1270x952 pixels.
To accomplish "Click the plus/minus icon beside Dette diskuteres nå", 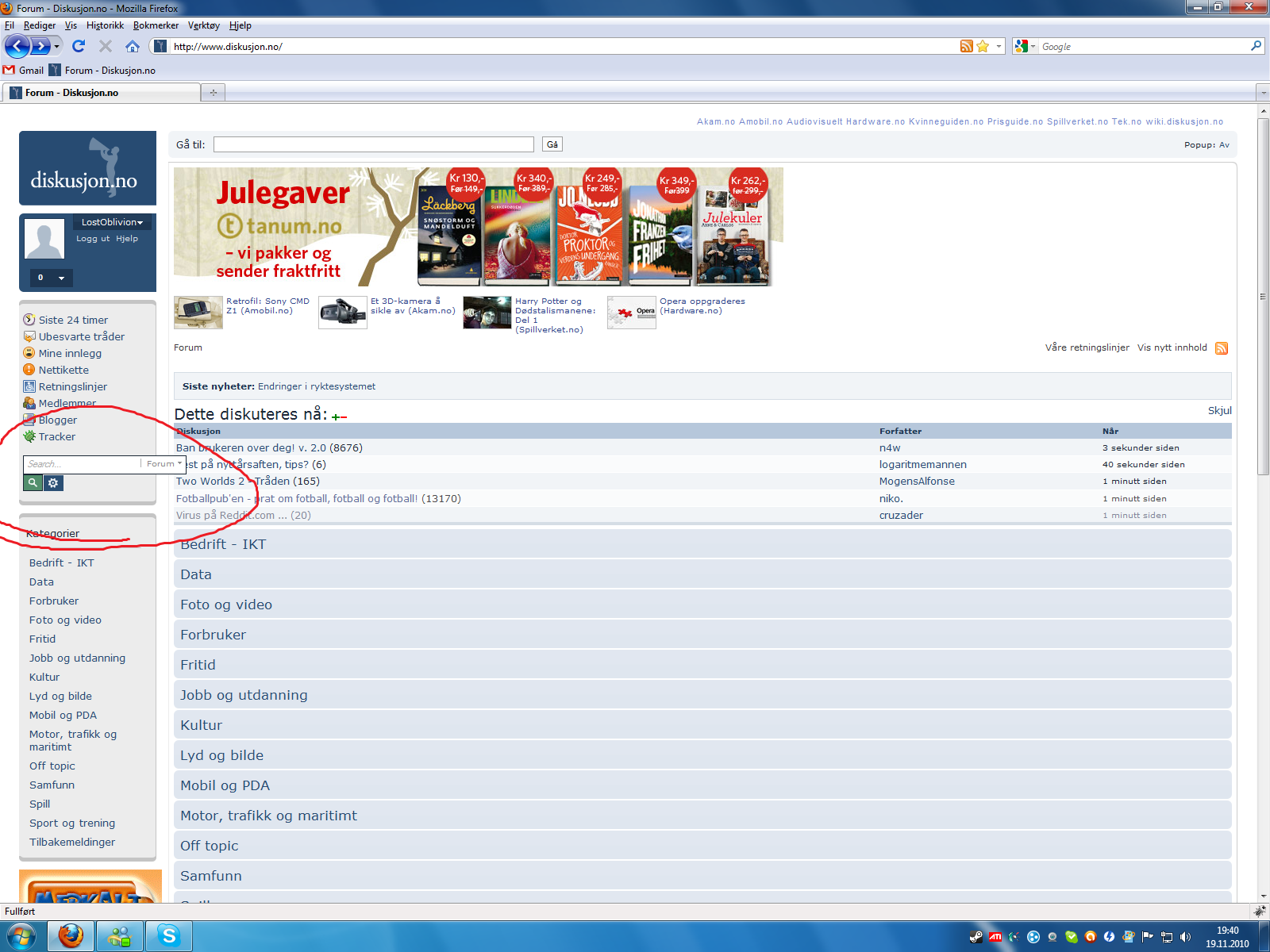I will (x=340, y=416).
